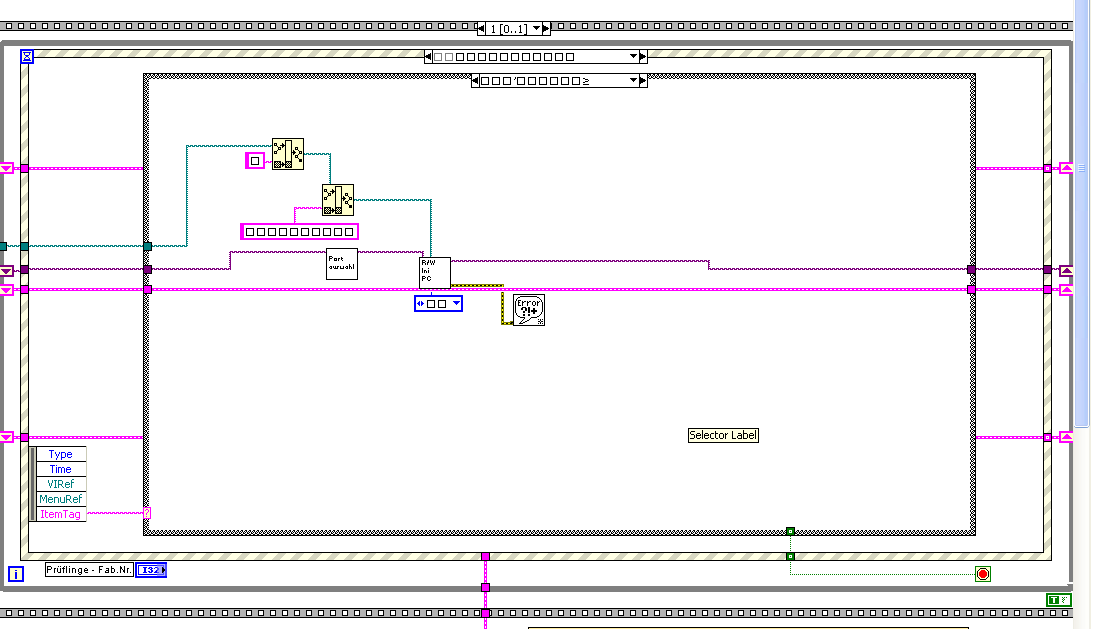Click the green True boolean constant
1098x629 pixels.
(1058, 600)
